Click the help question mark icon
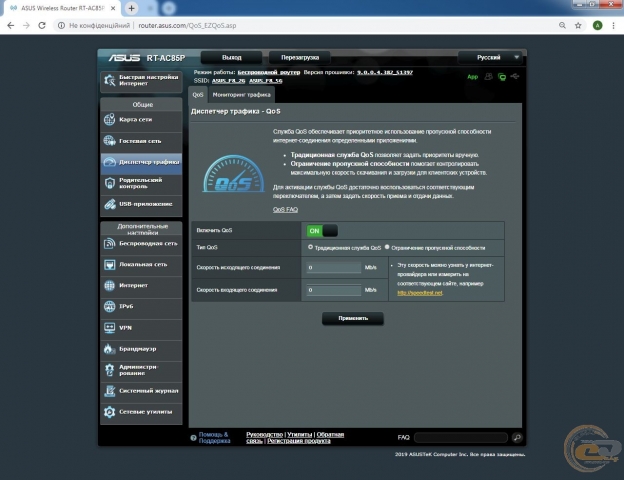 193,438
